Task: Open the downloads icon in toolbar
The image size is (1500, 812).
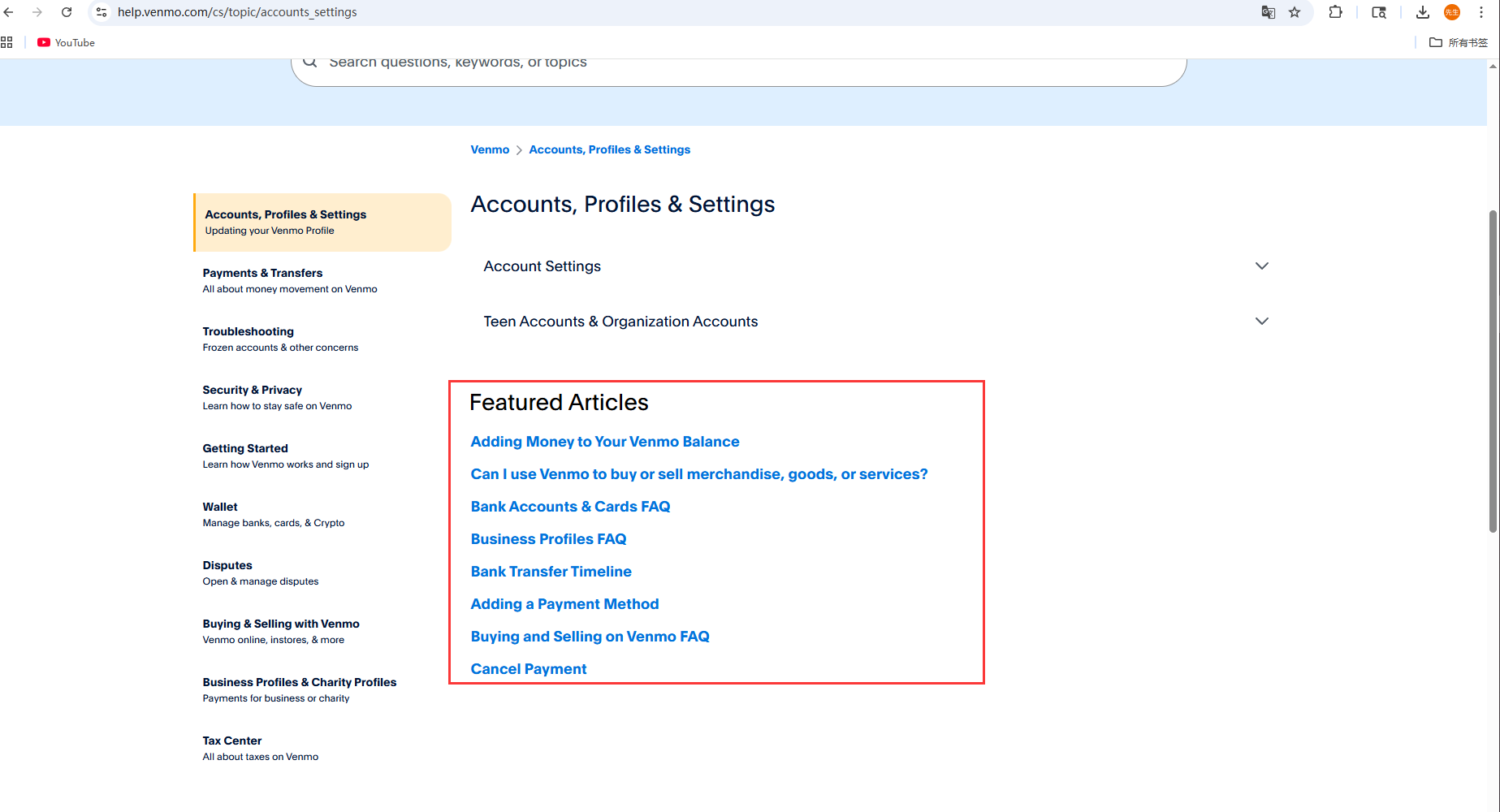Action: pos(1422,12)
